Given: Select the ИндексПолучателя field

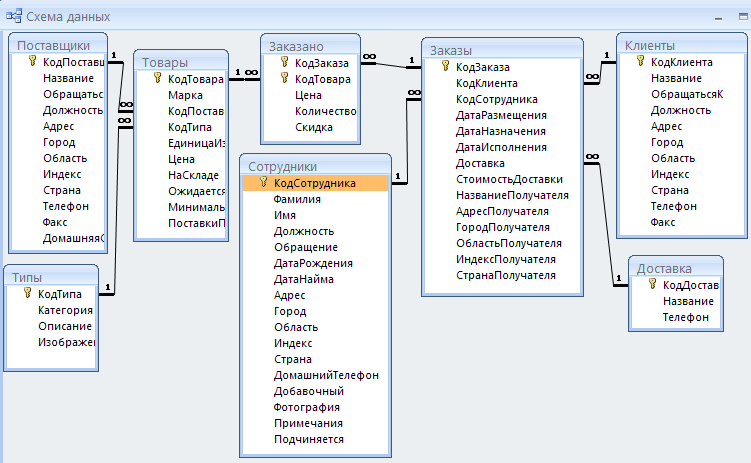Looking at the screenshot, I should tap(506, 260).
